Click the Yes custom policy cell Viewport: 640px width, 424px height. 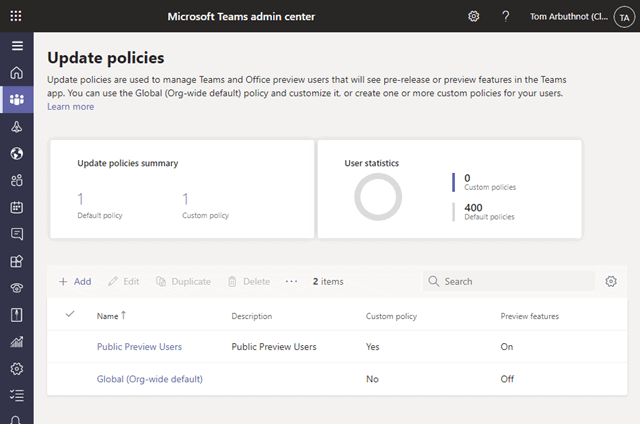tap(372, 347)
